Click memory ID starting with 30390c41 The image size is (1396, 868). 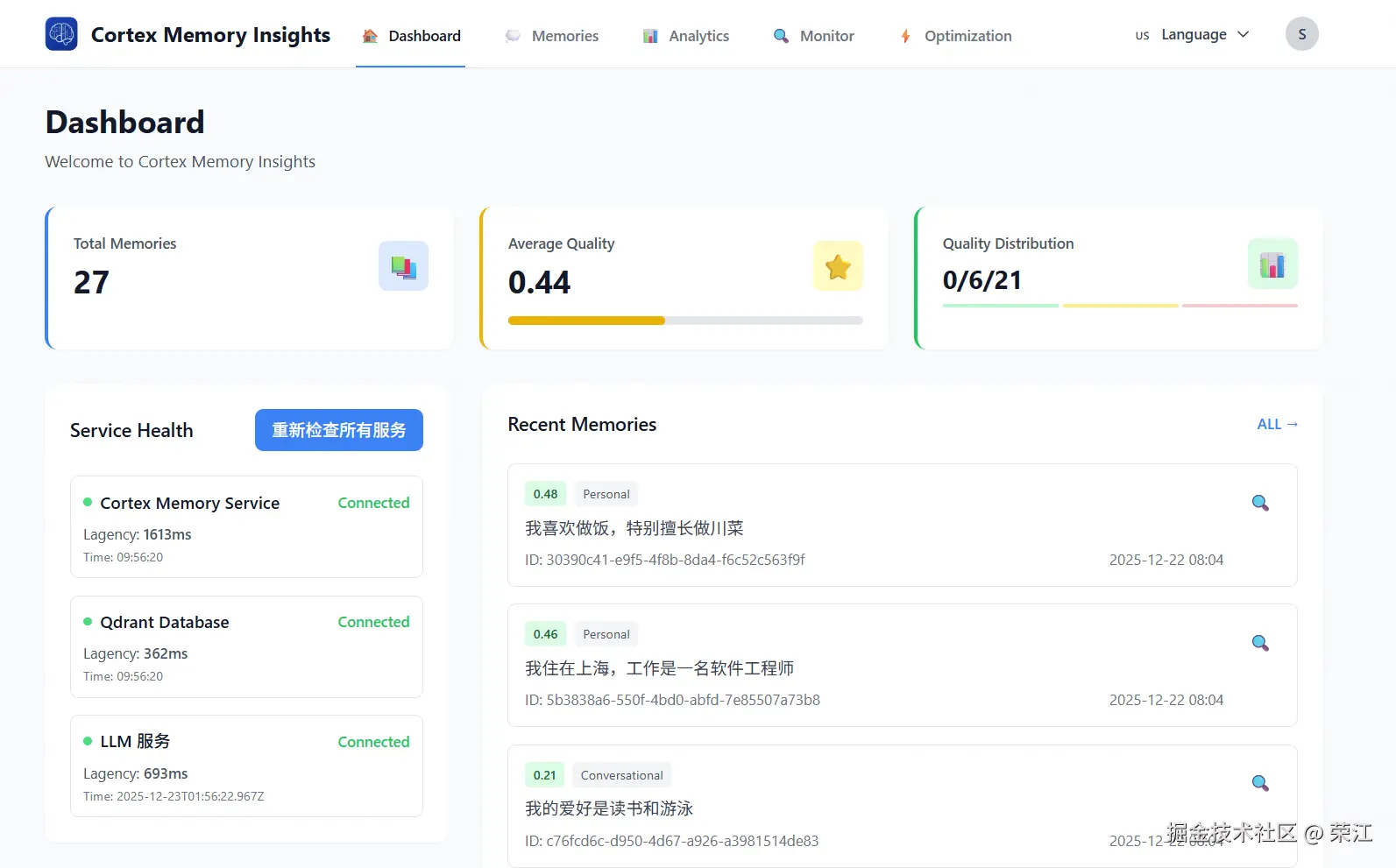665,560
